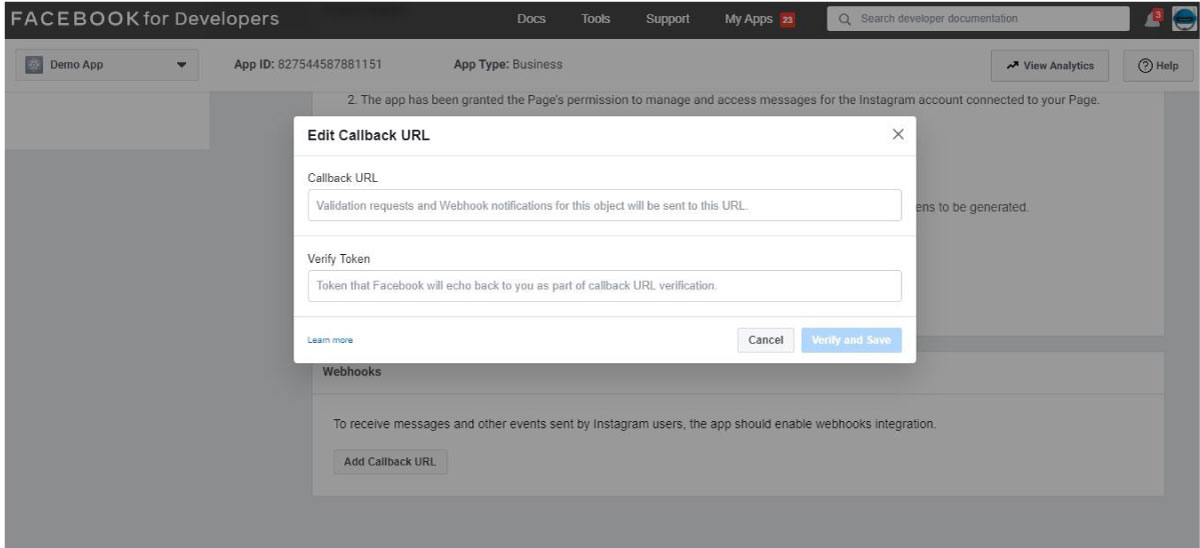Click the App Type: Business text
Screen dimensions: 1200x548
[x=508, y=65]
